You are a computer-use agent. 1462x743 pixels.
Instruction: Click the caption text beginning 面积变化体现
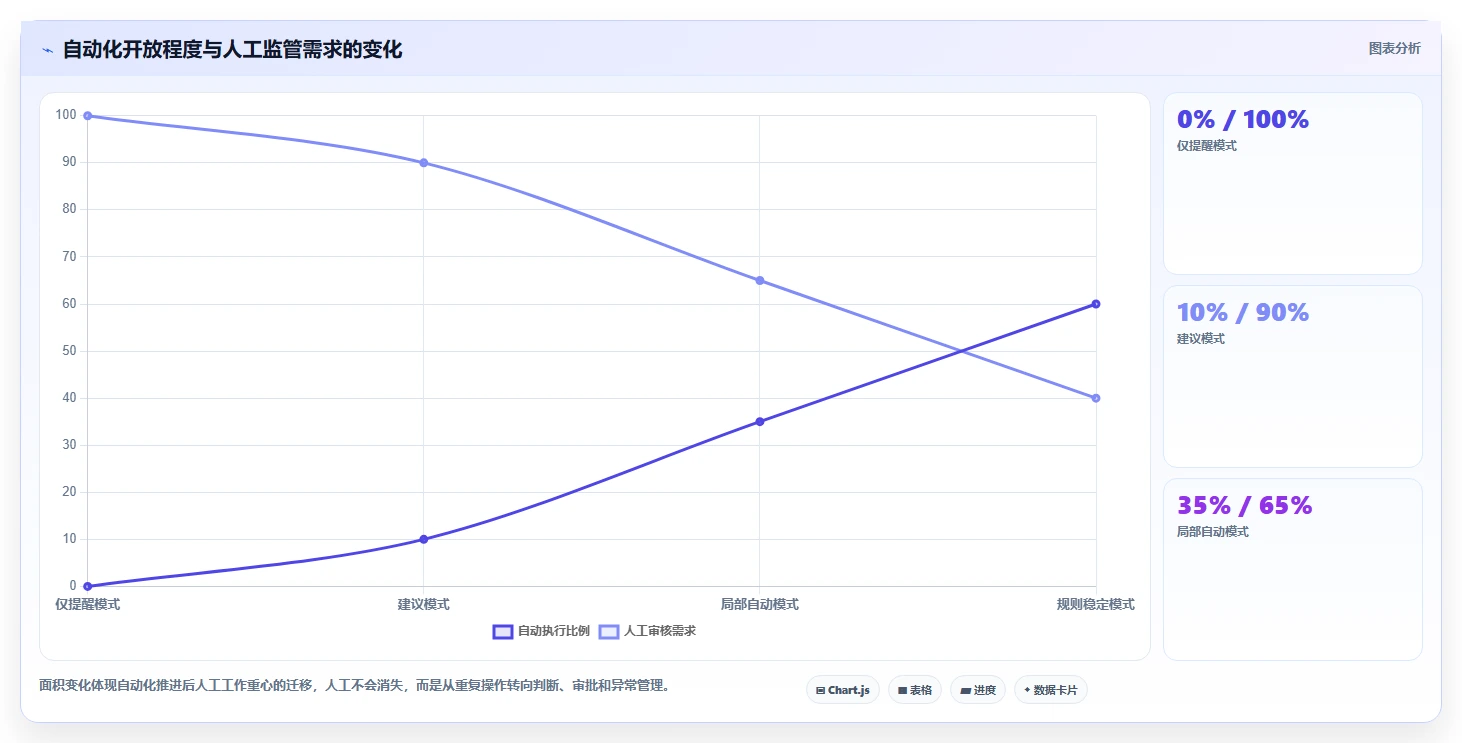pyautogui.click(x=355, y=686)
